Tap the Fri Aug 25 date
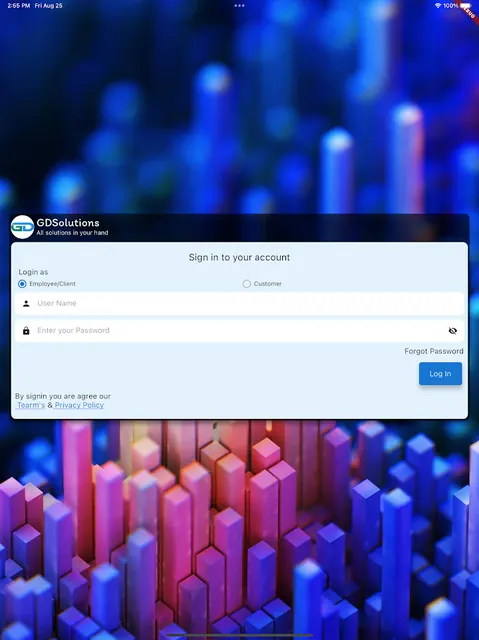This screenshot has height=640, width=479. [x=49, y=6]
